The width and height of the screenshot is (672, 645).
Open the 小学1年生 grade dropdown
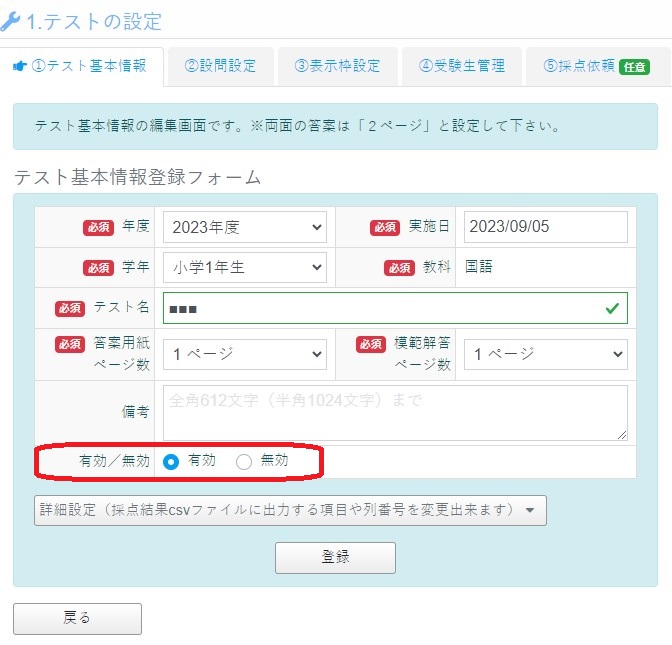(x=244, y=267)
